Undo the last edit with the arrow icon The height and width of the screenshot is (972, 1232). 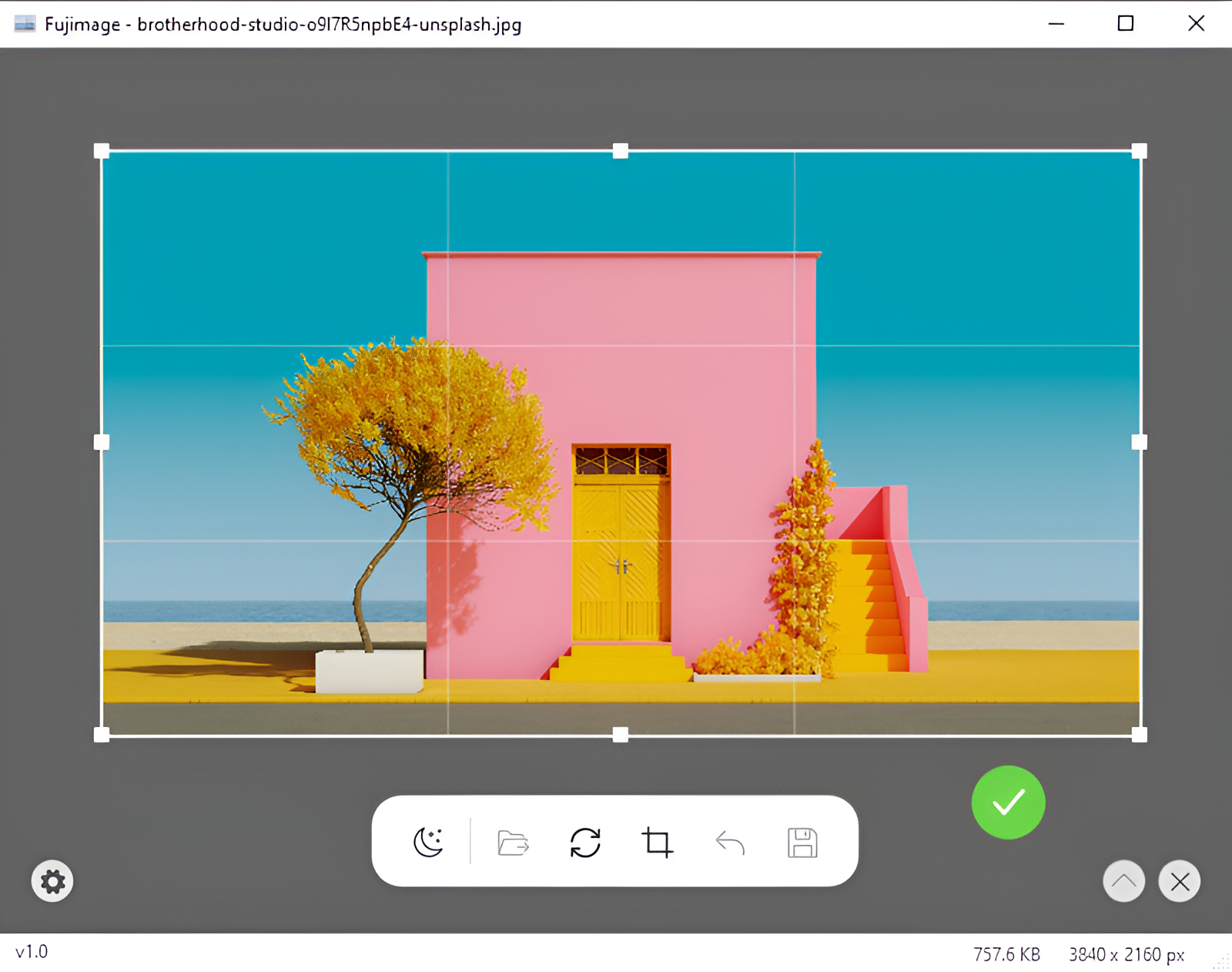click(730, 843)
